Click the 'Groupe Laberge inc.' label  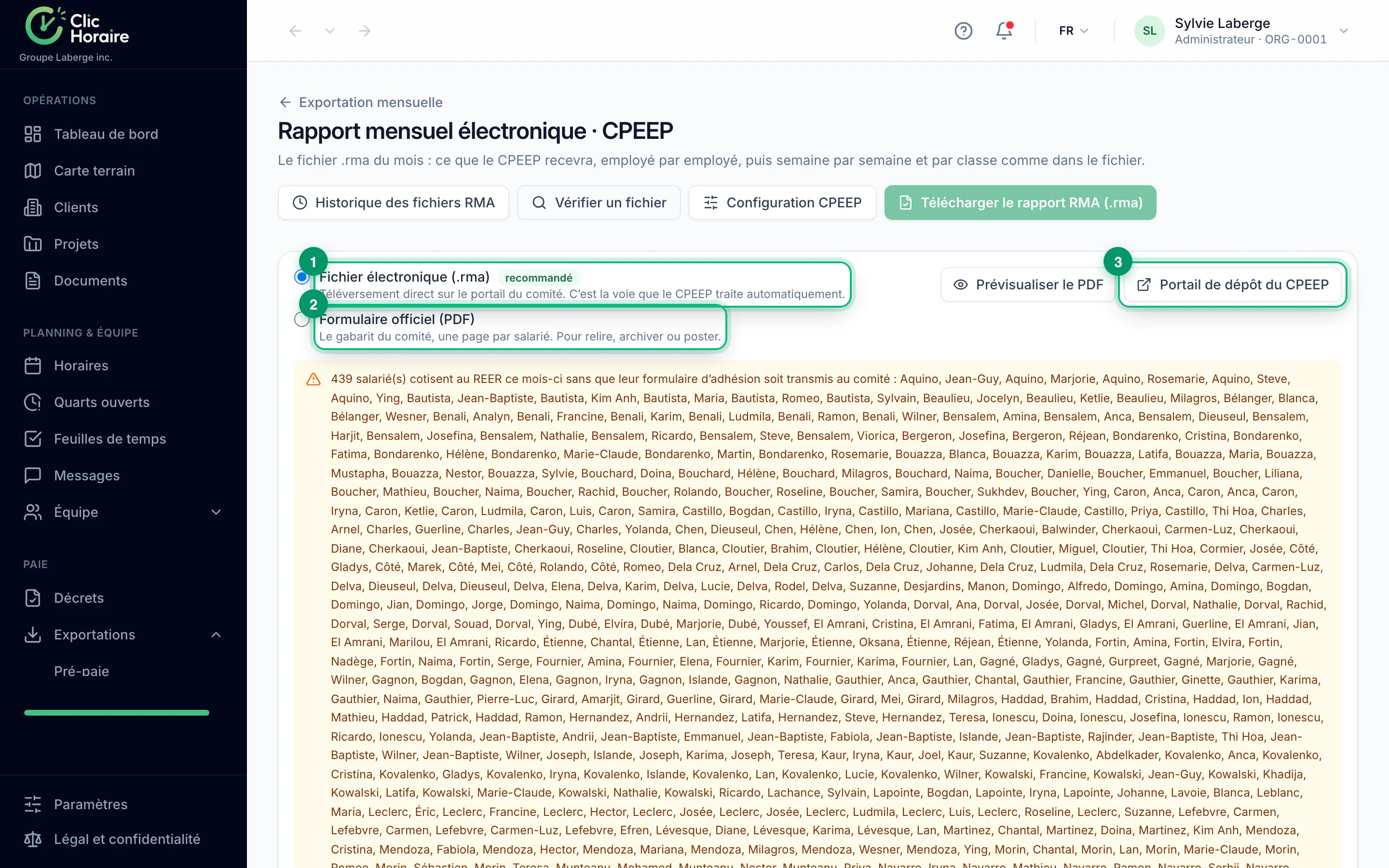(66, 57)
